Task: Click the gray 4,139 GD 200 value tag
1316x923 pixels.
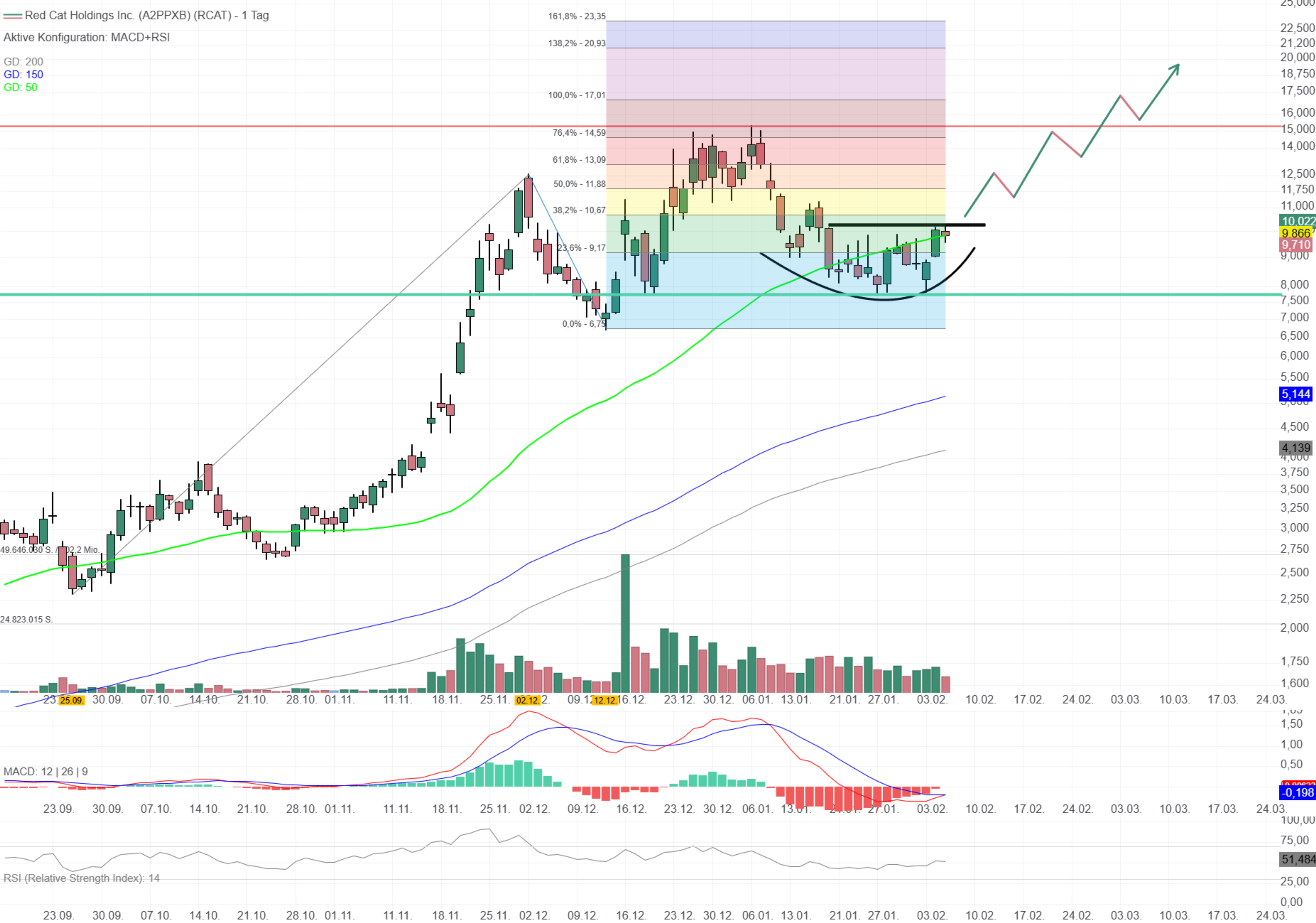Action: 1296,448
